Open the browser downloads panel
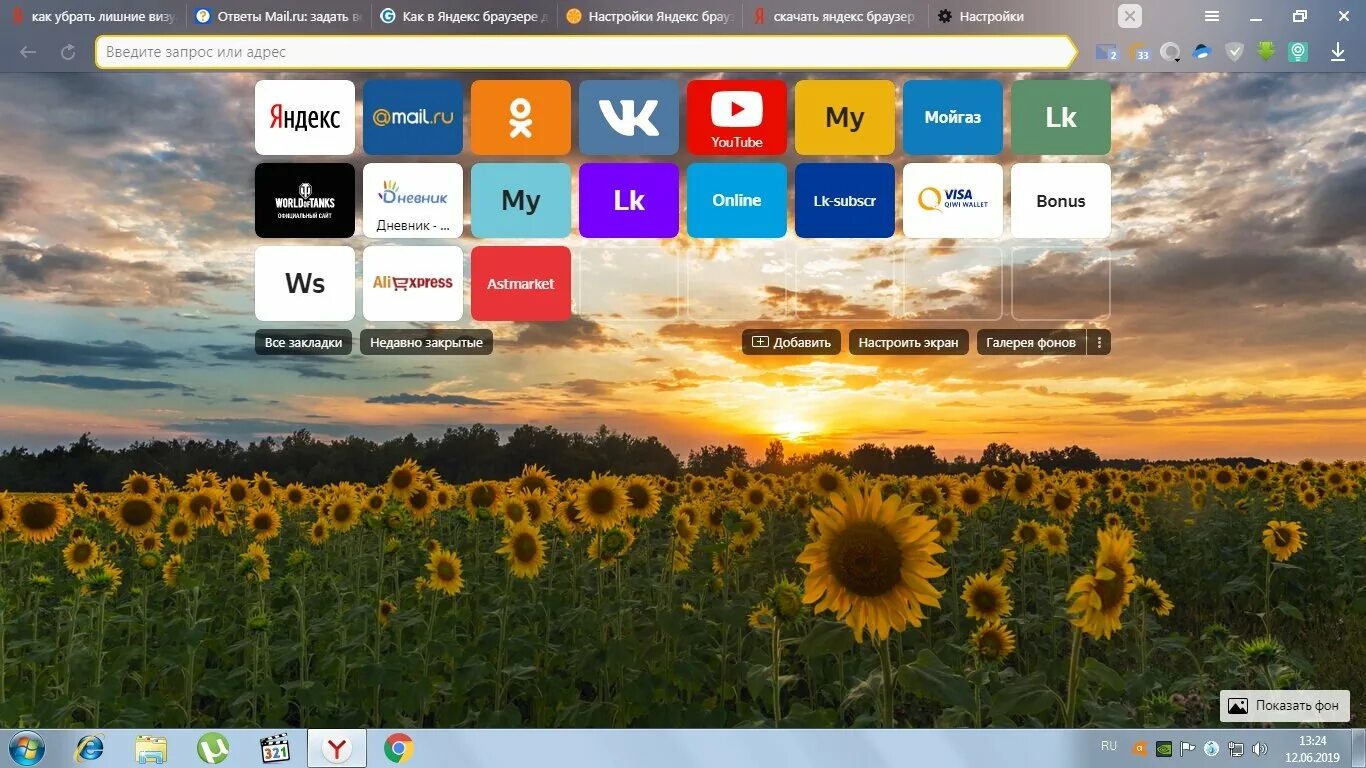The height and width of the screenshot is (768, 1366). coord(1338,52)
